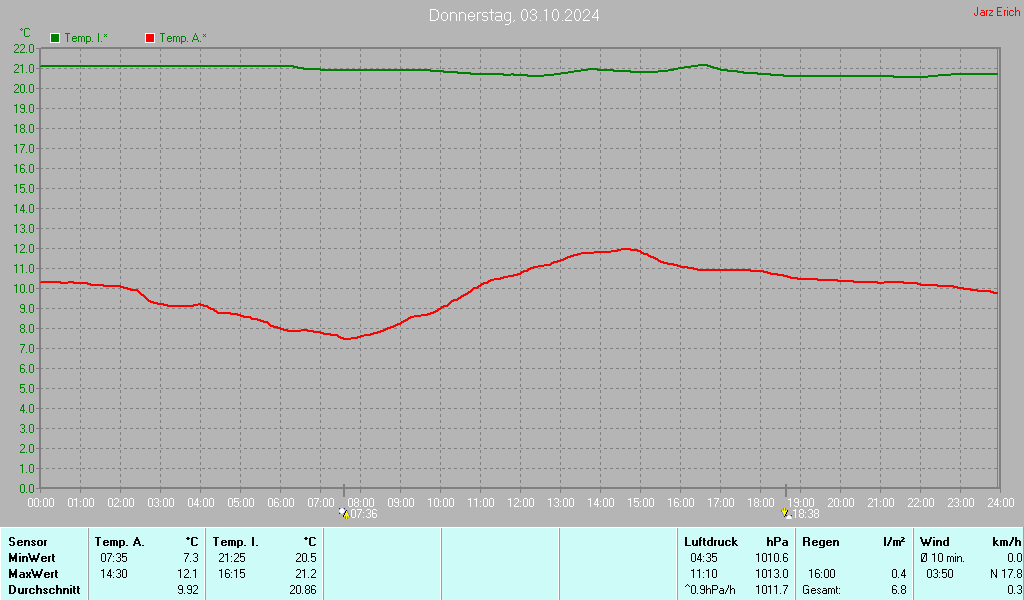This screenshot has width=1024, height=600.
Task: Click the wind gust time 03:50
Action: 940,574
